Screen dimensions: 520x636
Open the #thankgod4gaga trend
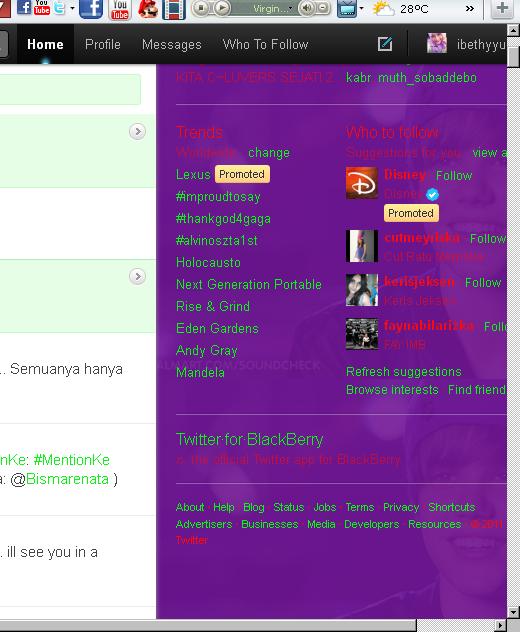click(223, 219)
